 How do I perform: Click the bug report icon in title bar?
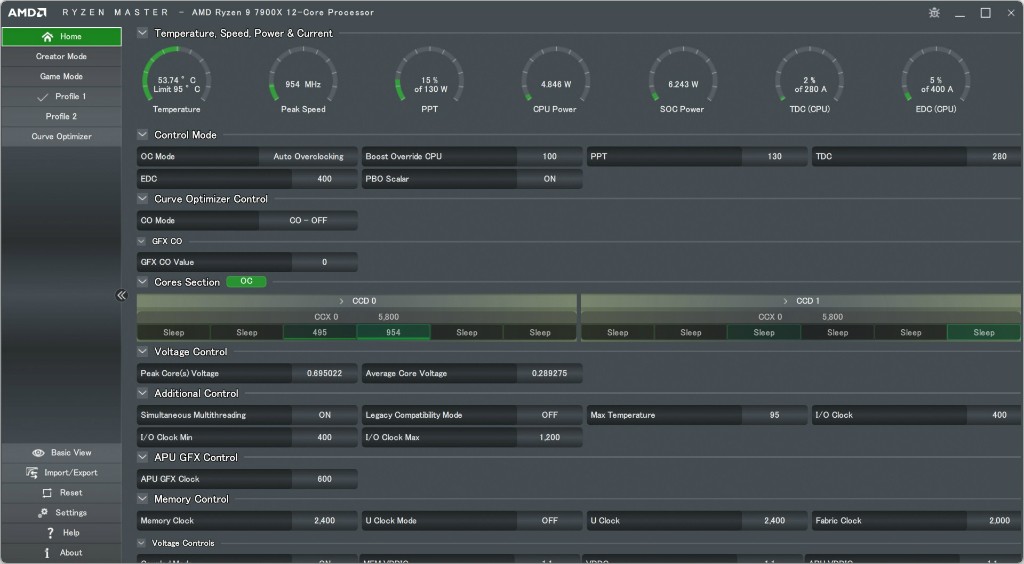pos(934,13)
